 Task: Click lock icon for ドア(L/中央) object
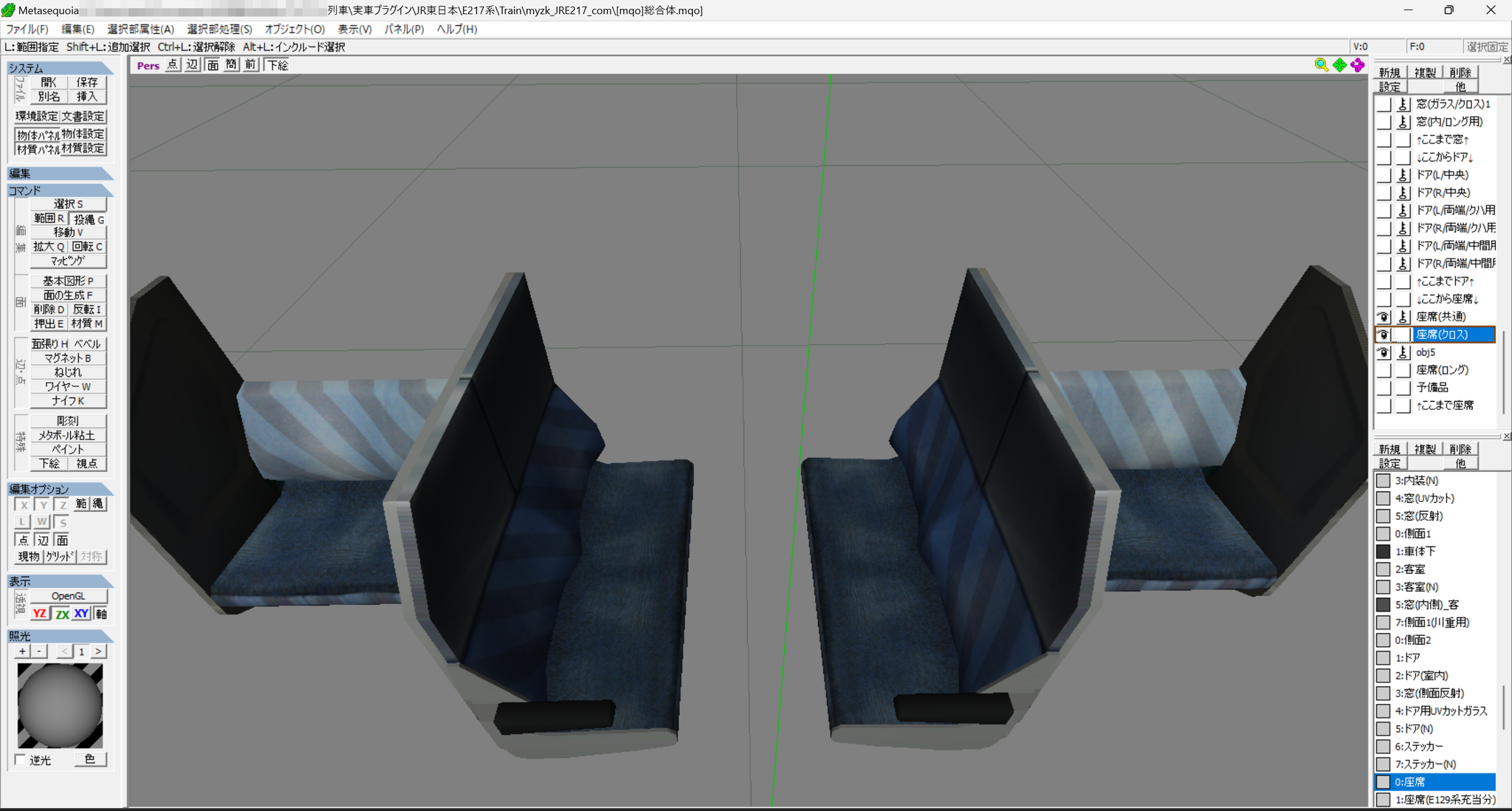1403,175
